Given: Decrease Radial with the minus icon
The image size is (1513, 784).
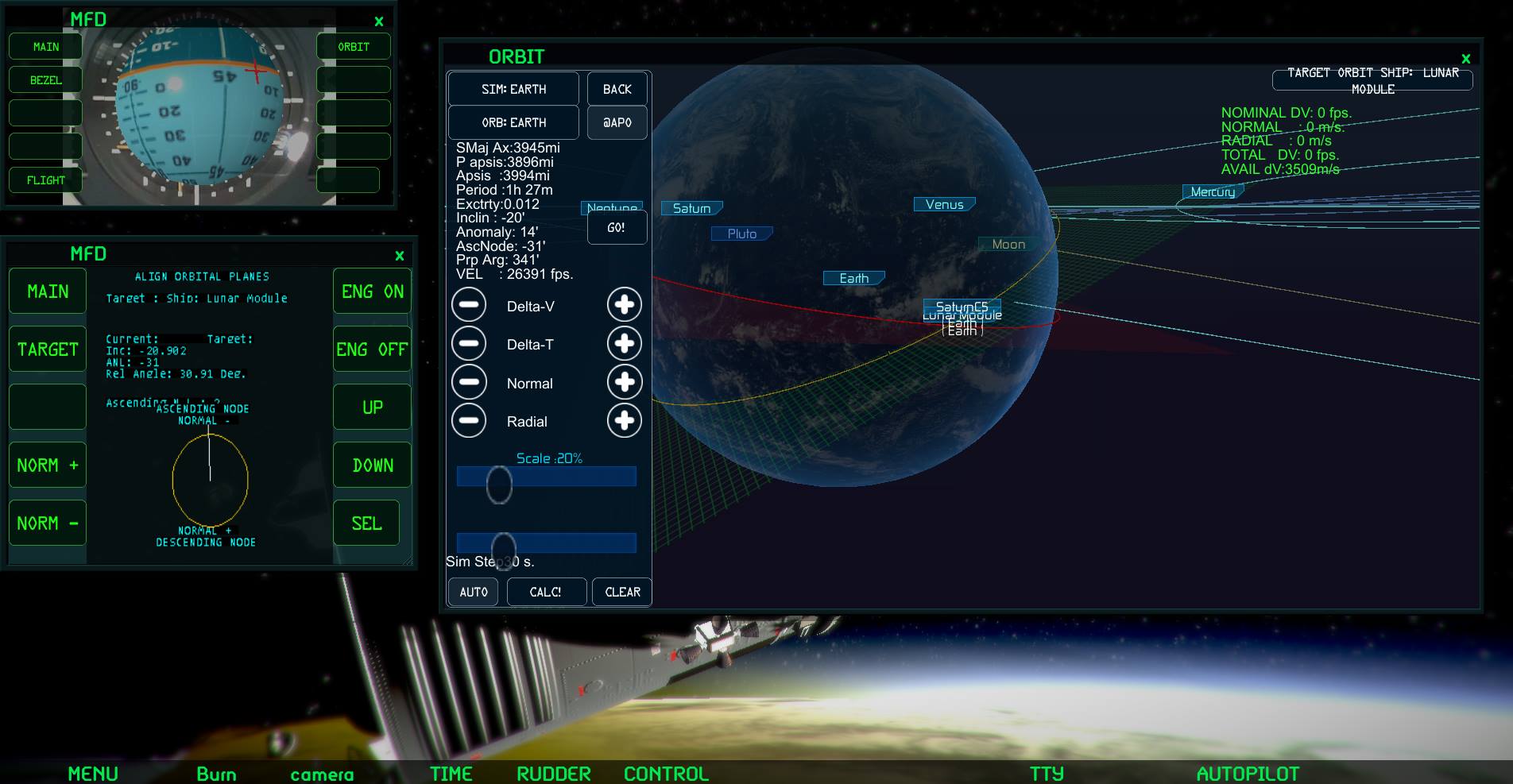Looking at the screenshot, I should pos(469,420).
